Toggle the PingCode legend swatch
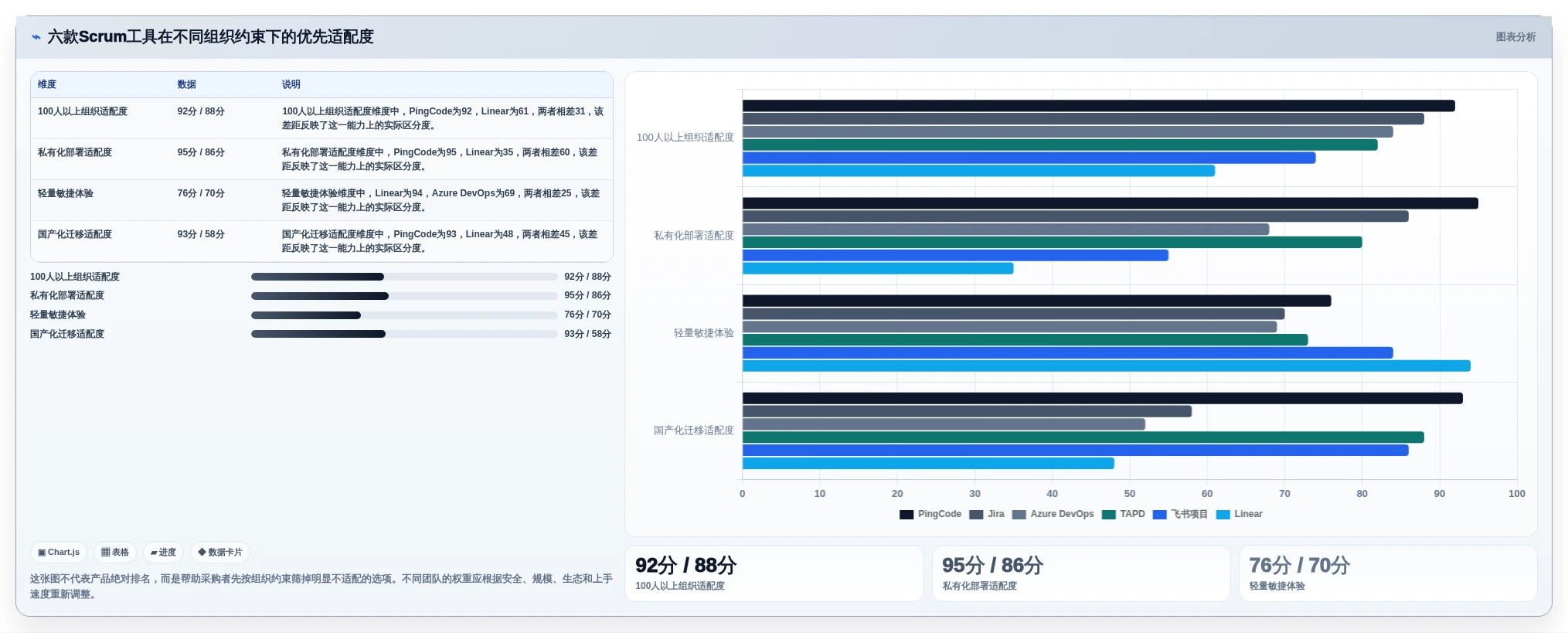Image resolution: width=1568 pixels, height=633 pixels. (x=906, y=515)
